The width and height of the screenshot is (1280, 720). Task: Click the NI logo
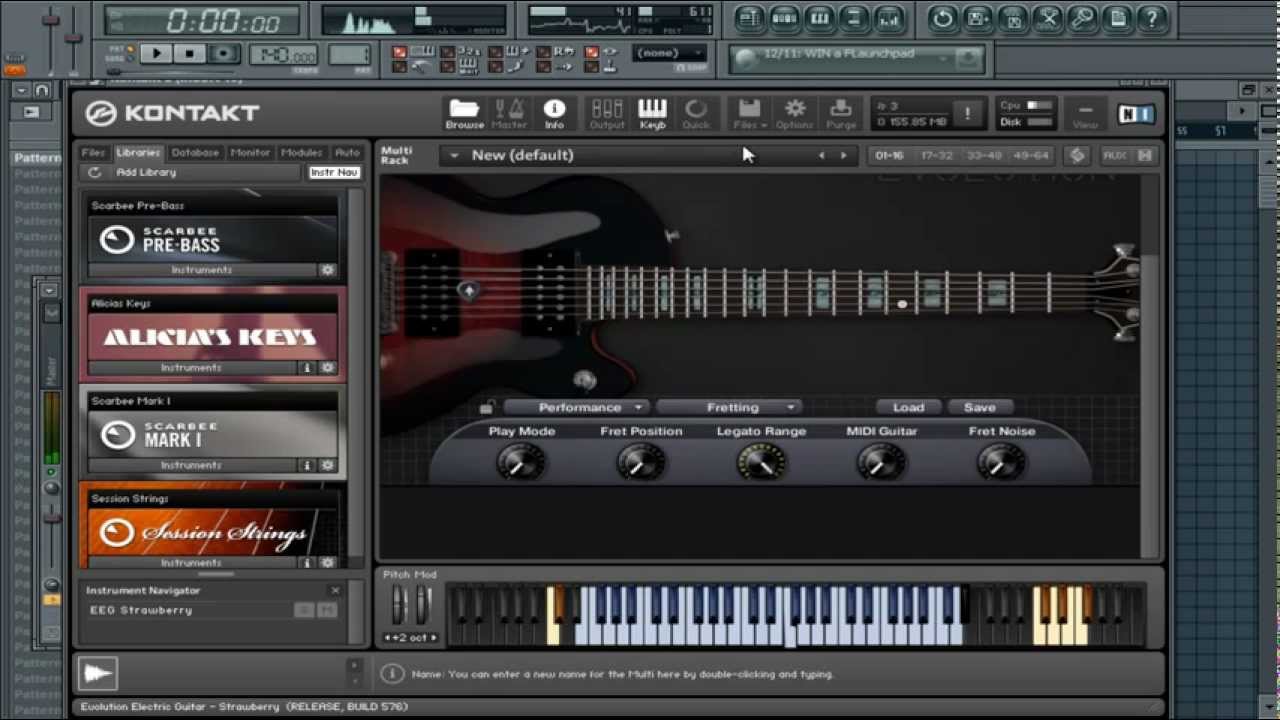point(1136,114)
